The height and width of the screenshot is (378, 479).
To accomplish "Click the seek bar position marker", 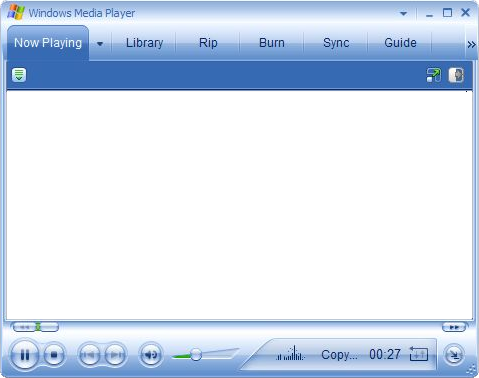I will (x=38, y=327).
